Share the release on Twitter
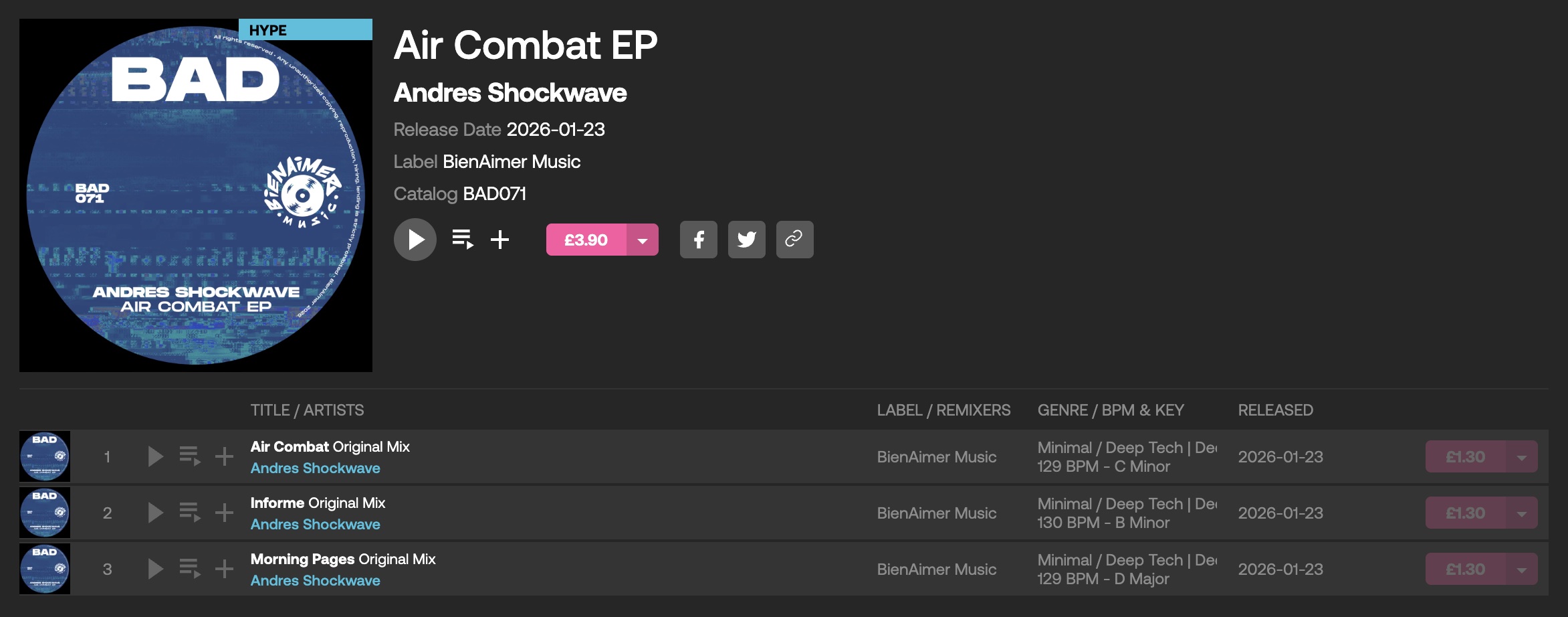This screenshot has width=1568, height=617. [x=746, y=240]
